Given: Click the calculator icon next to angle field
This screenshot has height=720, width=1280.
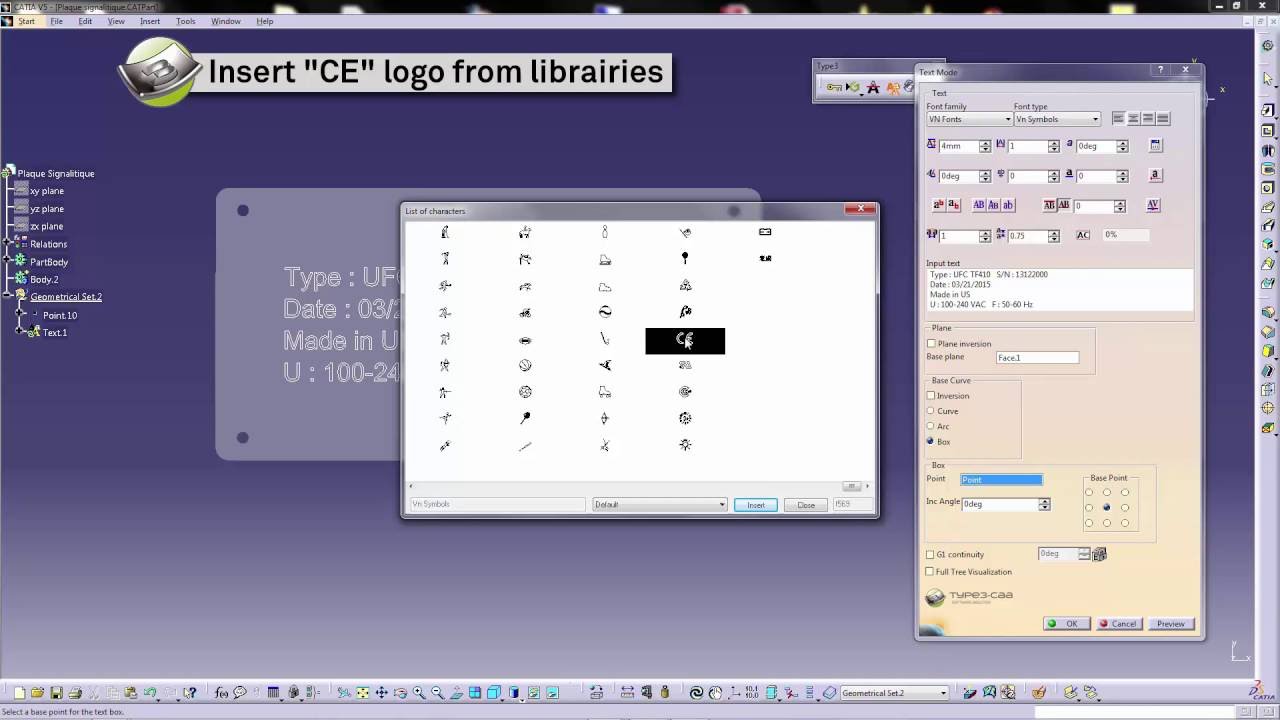Looking at the screenshot, I should pos(1155,145).
